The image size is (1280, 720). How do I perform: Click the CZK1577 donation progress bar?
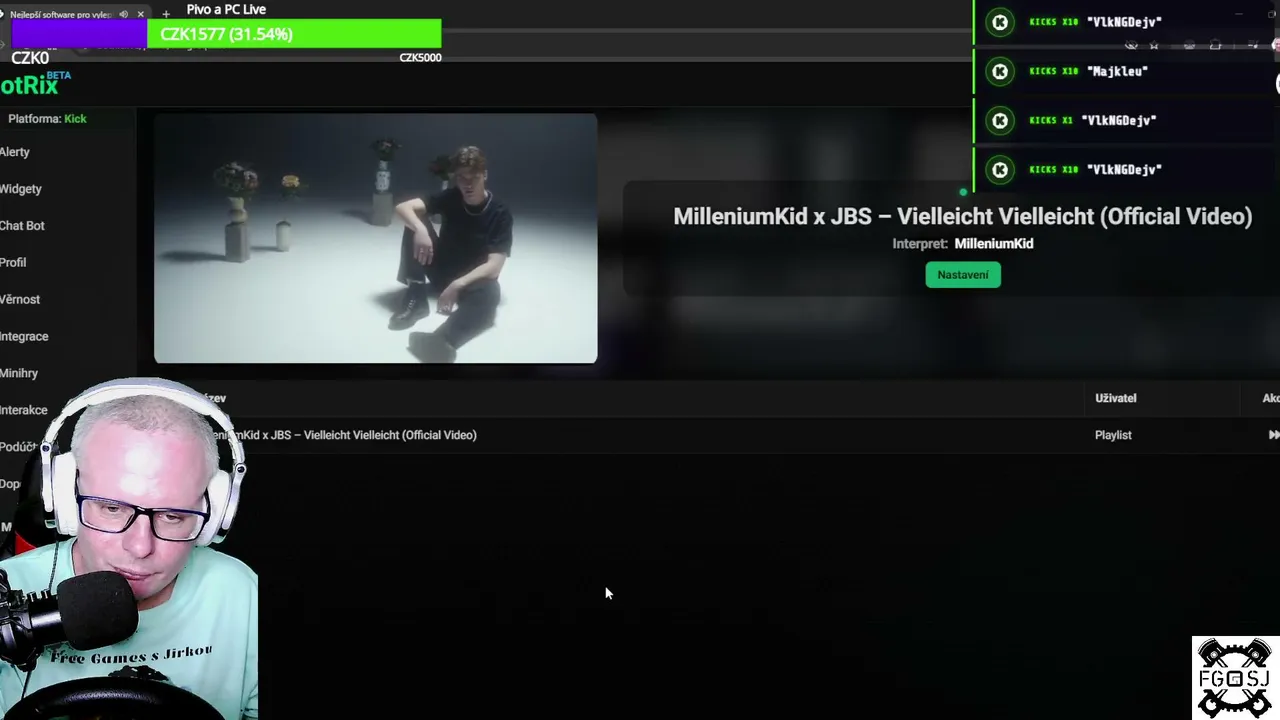point(226,34)
